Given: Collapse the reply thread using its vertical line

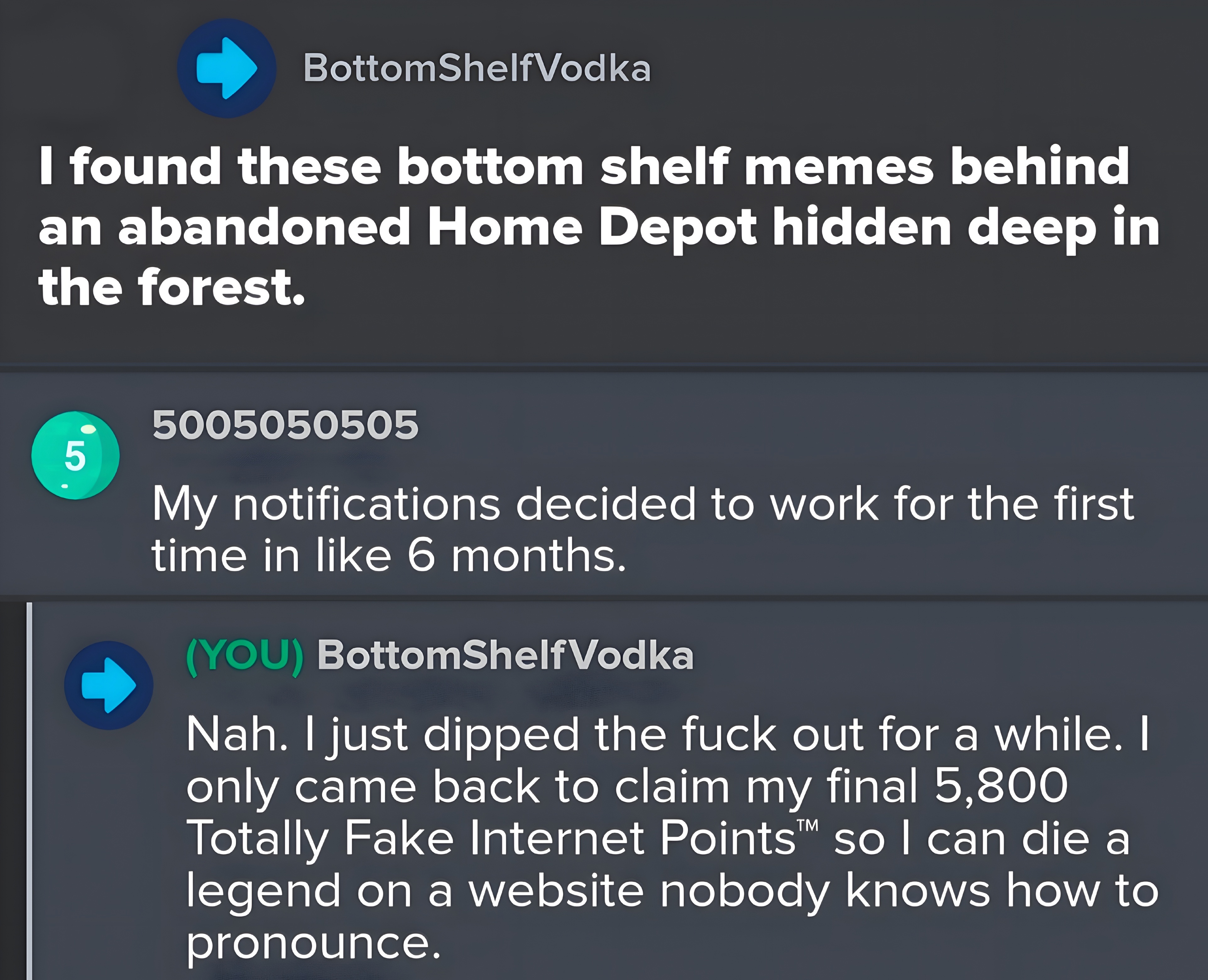Looking at the screenshot, I should (29, 790).
